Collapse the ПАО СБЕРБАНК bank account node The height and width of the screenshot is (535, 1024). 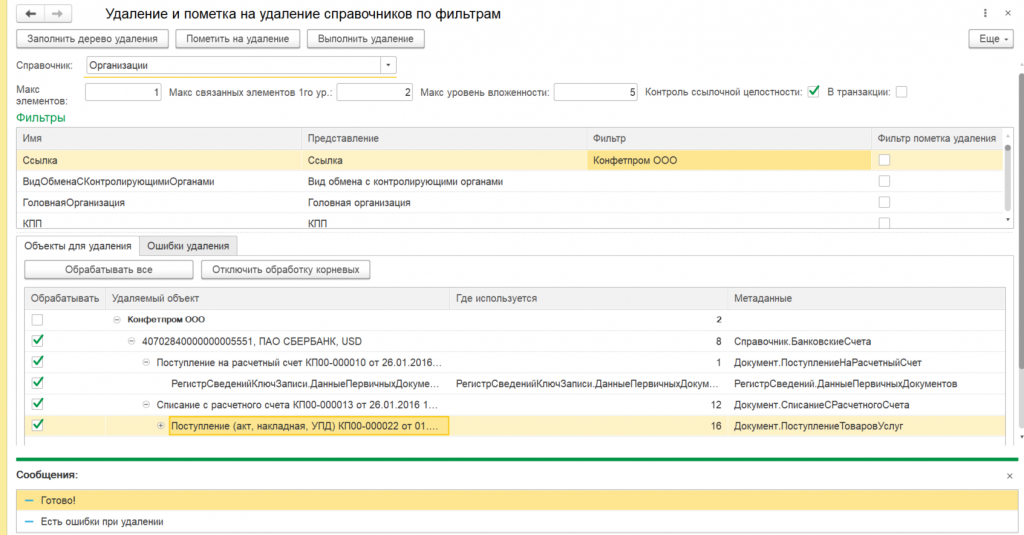click(132, 341)
